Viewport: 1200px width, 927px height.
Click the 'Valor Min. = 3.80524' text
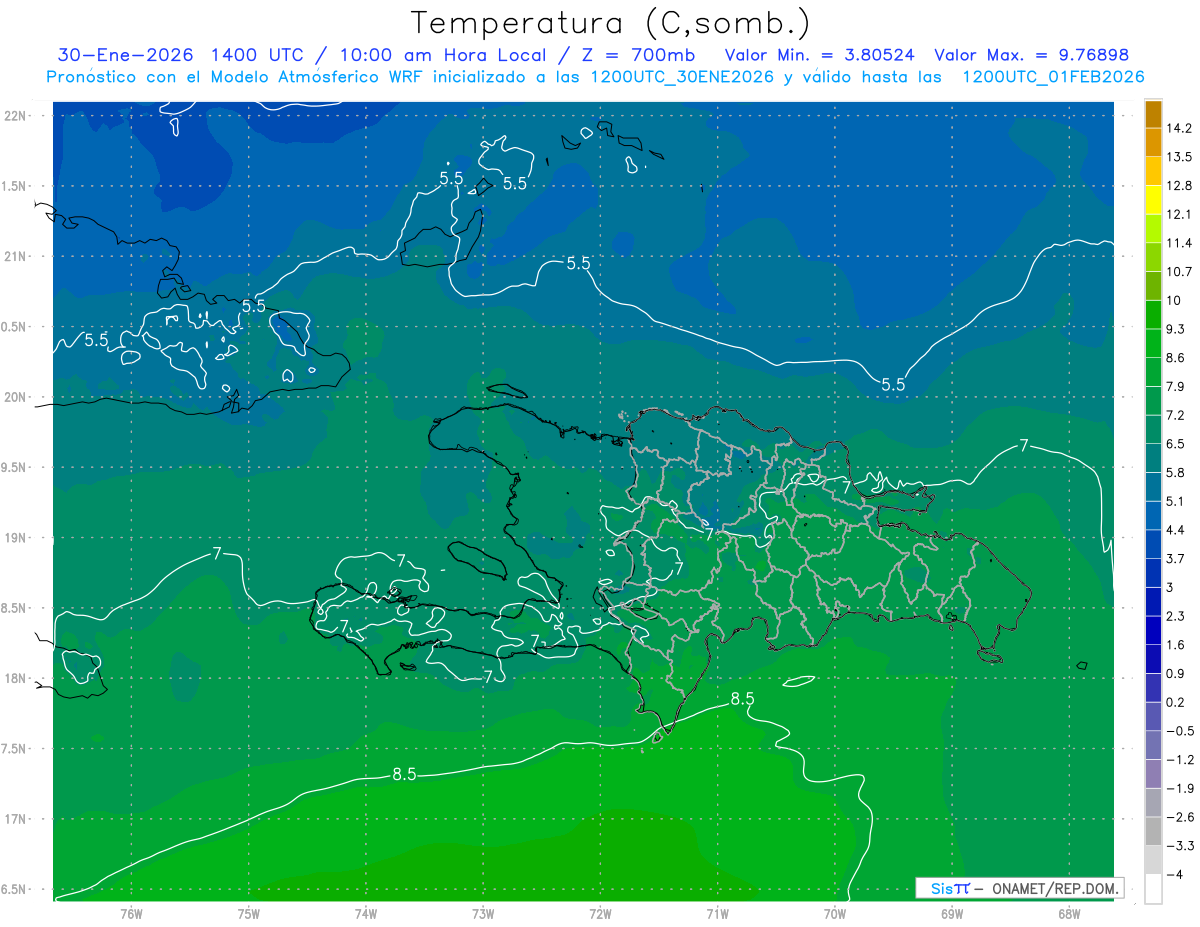pos(819,54)
